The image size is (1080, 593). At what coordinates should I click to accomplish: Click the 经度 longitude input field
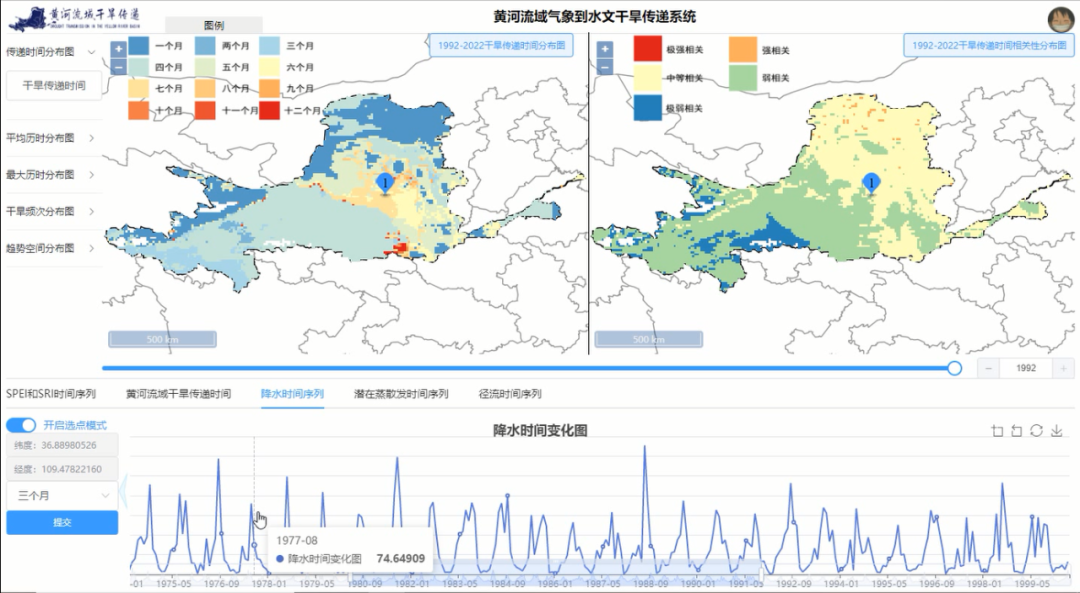click(62, 469)
